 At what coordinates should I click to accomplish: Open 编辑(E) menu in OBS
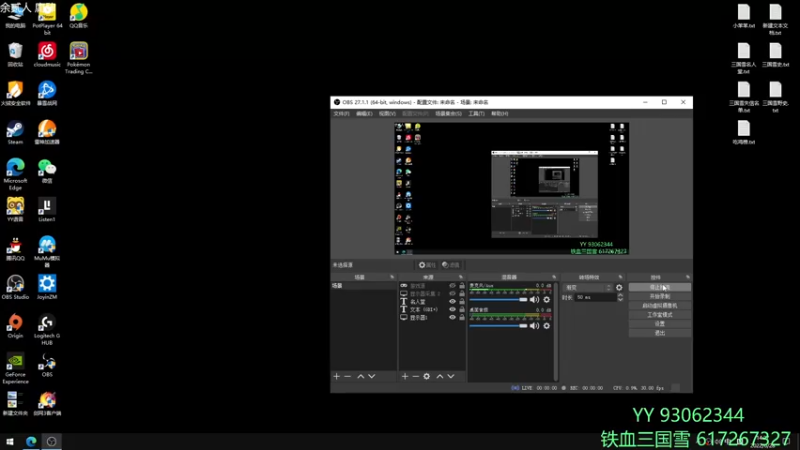tap(364, 114)
